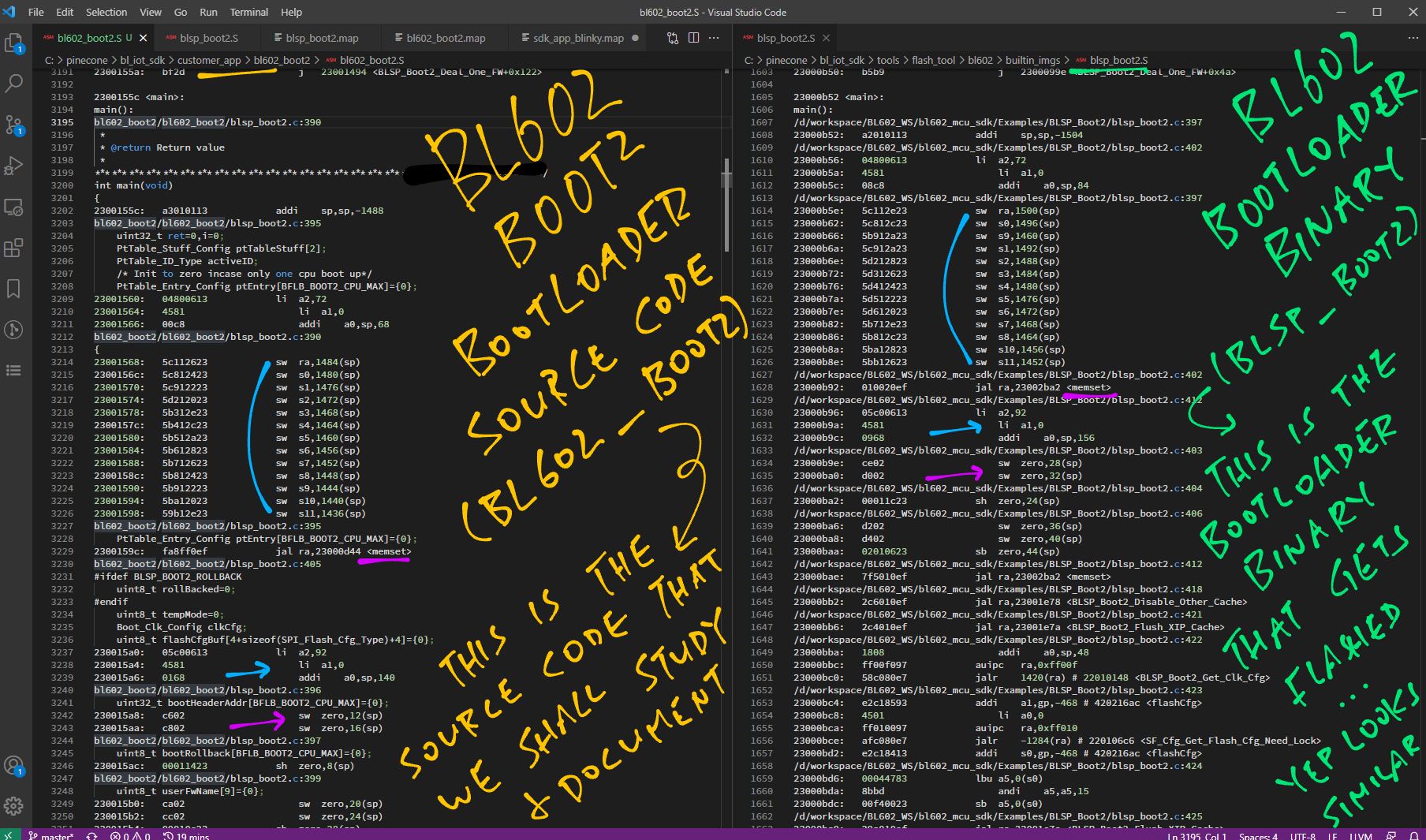Click 'jal ra,23002ba2 <memset>' on line 1628

1042,387
